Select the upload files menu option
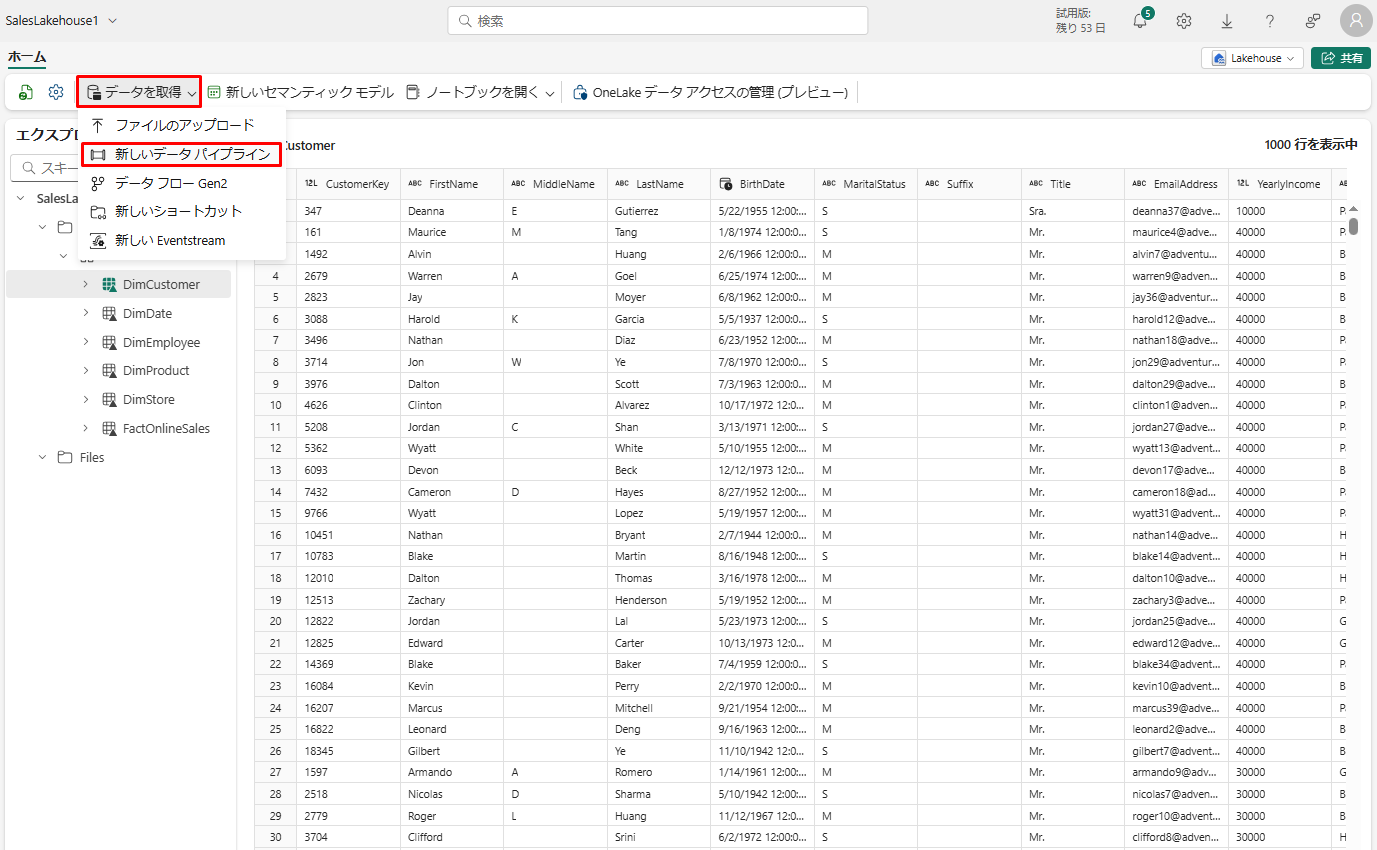This screenshot has width=1377, height=850. tap(184, 125)
